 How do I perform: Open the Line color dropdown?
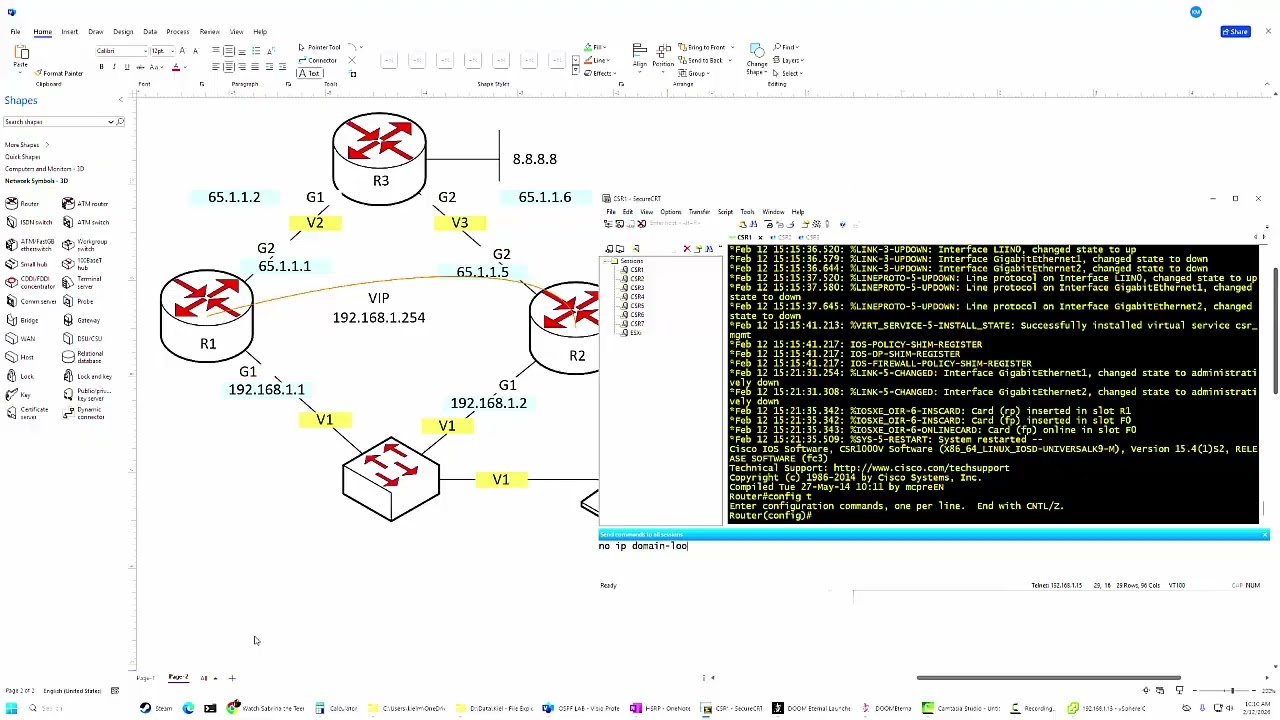(597, 60)
